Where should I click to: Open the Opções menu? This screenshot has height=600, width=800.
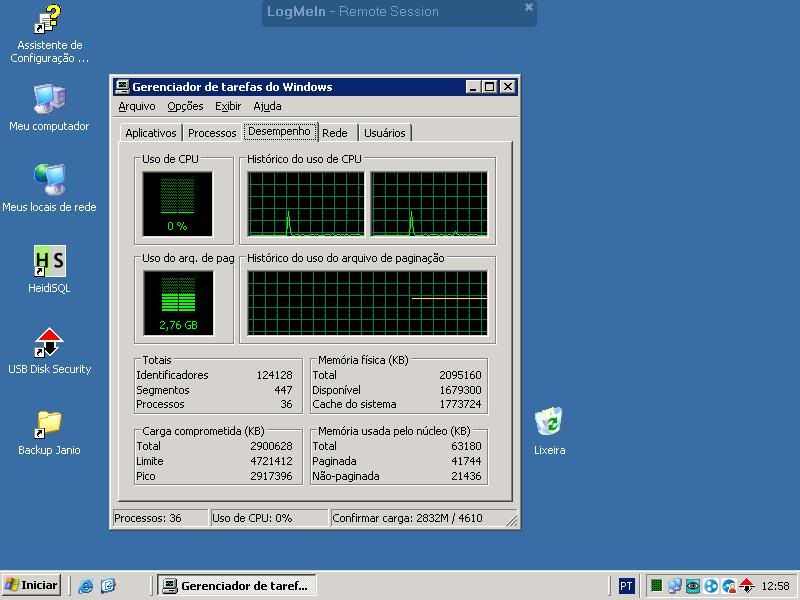pyautogui.click(x=185, y=106)
